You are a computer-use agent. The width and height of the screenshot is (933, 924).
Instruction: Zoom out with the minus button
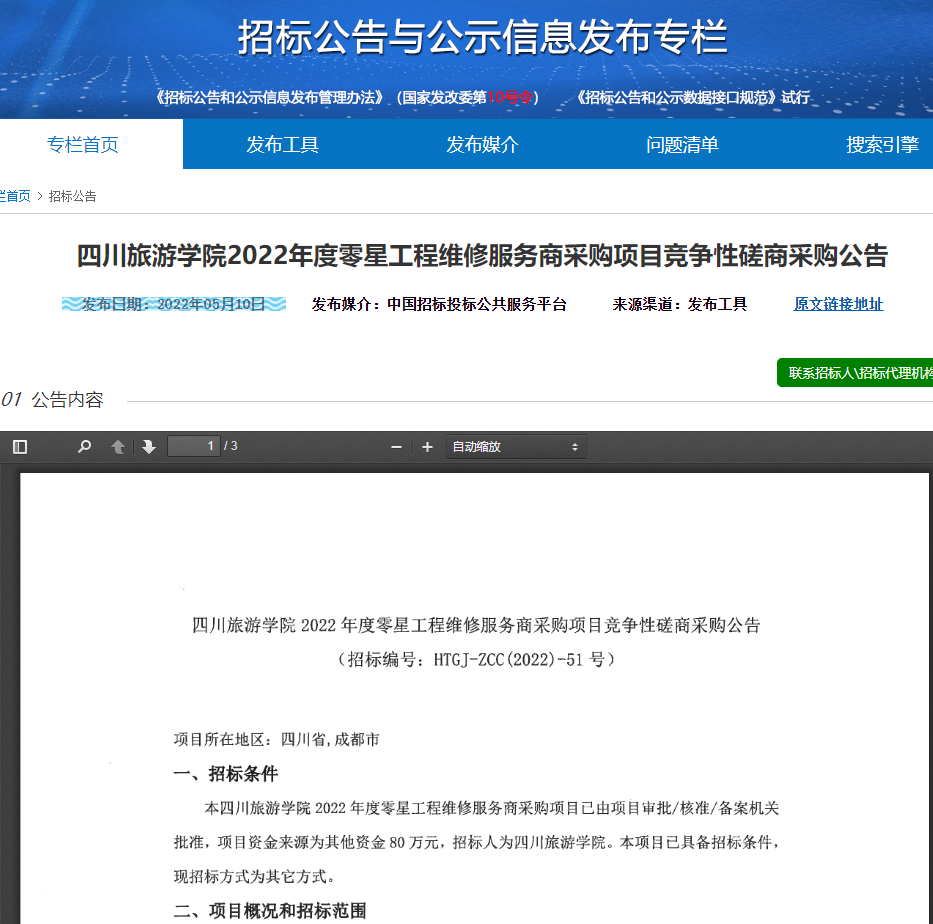(x=396, y=447)
